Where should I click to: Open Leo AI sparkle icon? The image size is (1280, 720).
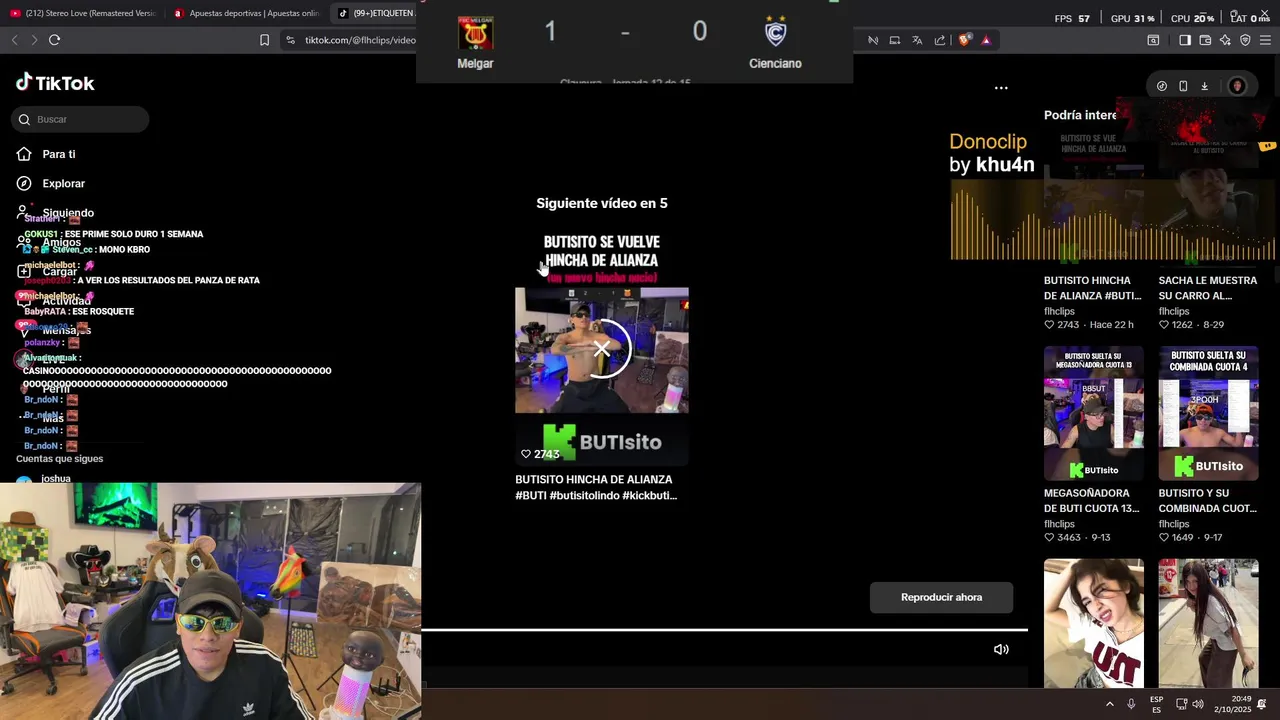pos(1225,40)
